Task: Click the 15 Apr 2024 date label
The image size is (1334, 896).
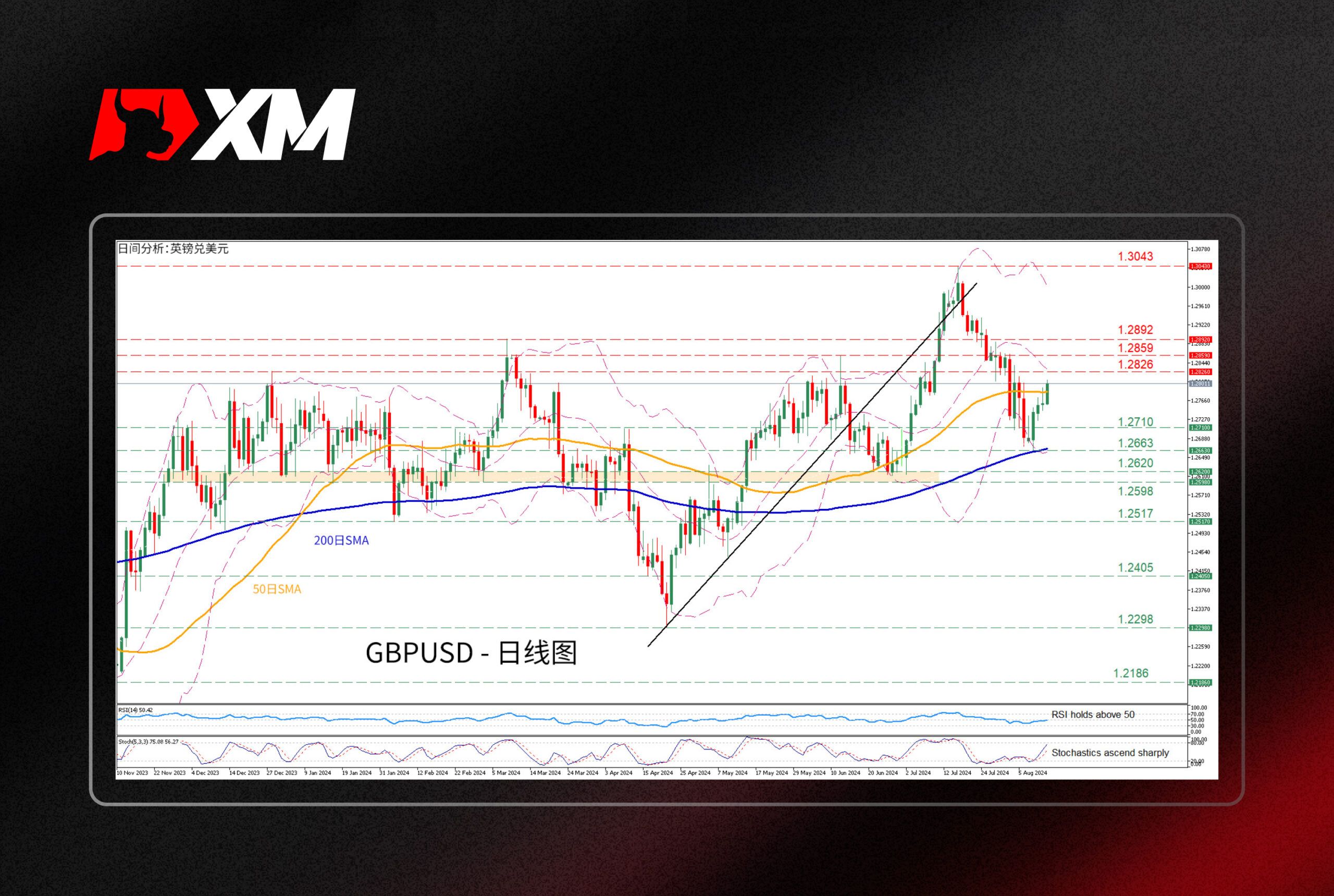Action: tap(657, 773)
